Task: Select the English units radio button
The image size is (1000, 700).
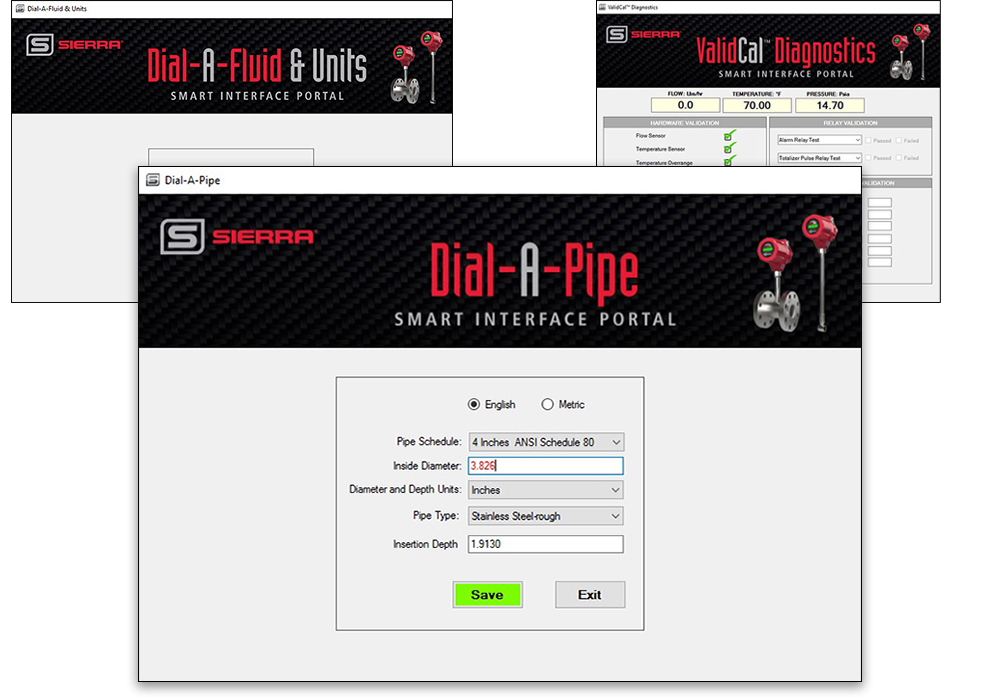Action: (474, 404)
